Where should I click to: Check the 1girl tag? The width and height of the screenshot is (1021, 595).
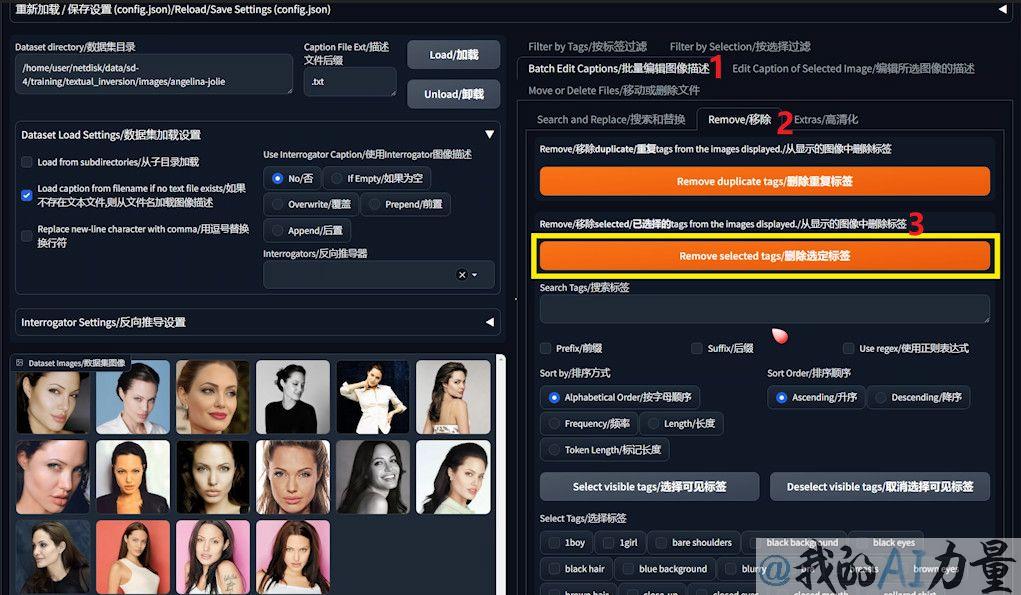(x=609, y=542)
